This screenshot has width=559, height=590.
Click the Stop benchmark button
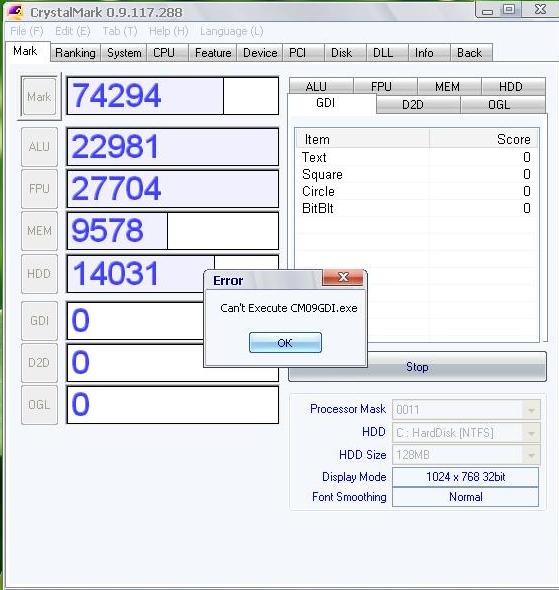tap(417, 366)
